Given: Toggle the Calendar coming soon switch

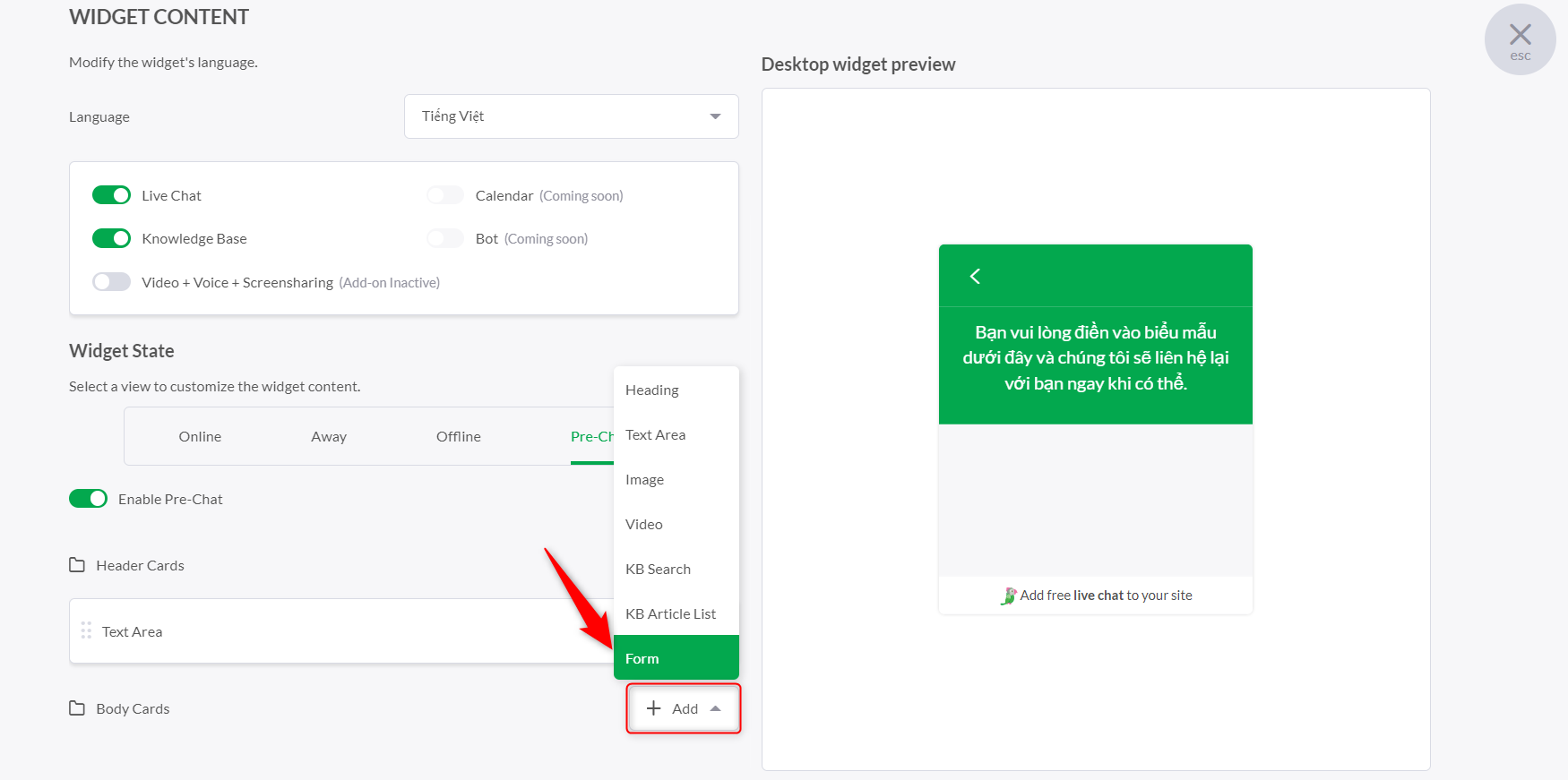Looking at the screenshot, I should tap(445, 195).
